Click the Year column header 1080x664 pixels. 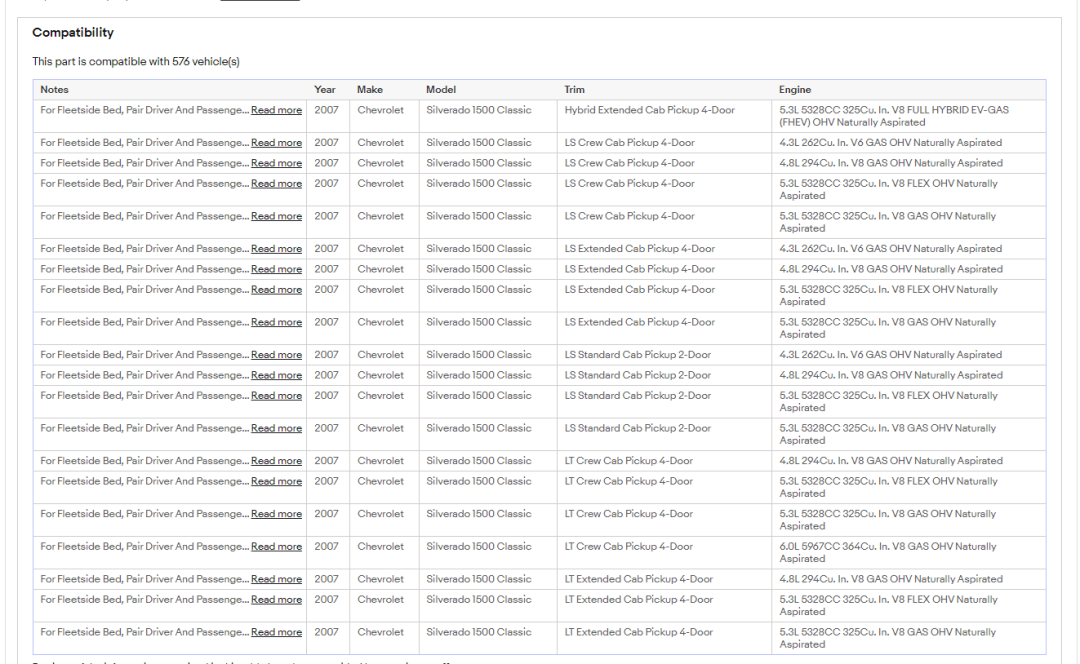click(324, 90)
